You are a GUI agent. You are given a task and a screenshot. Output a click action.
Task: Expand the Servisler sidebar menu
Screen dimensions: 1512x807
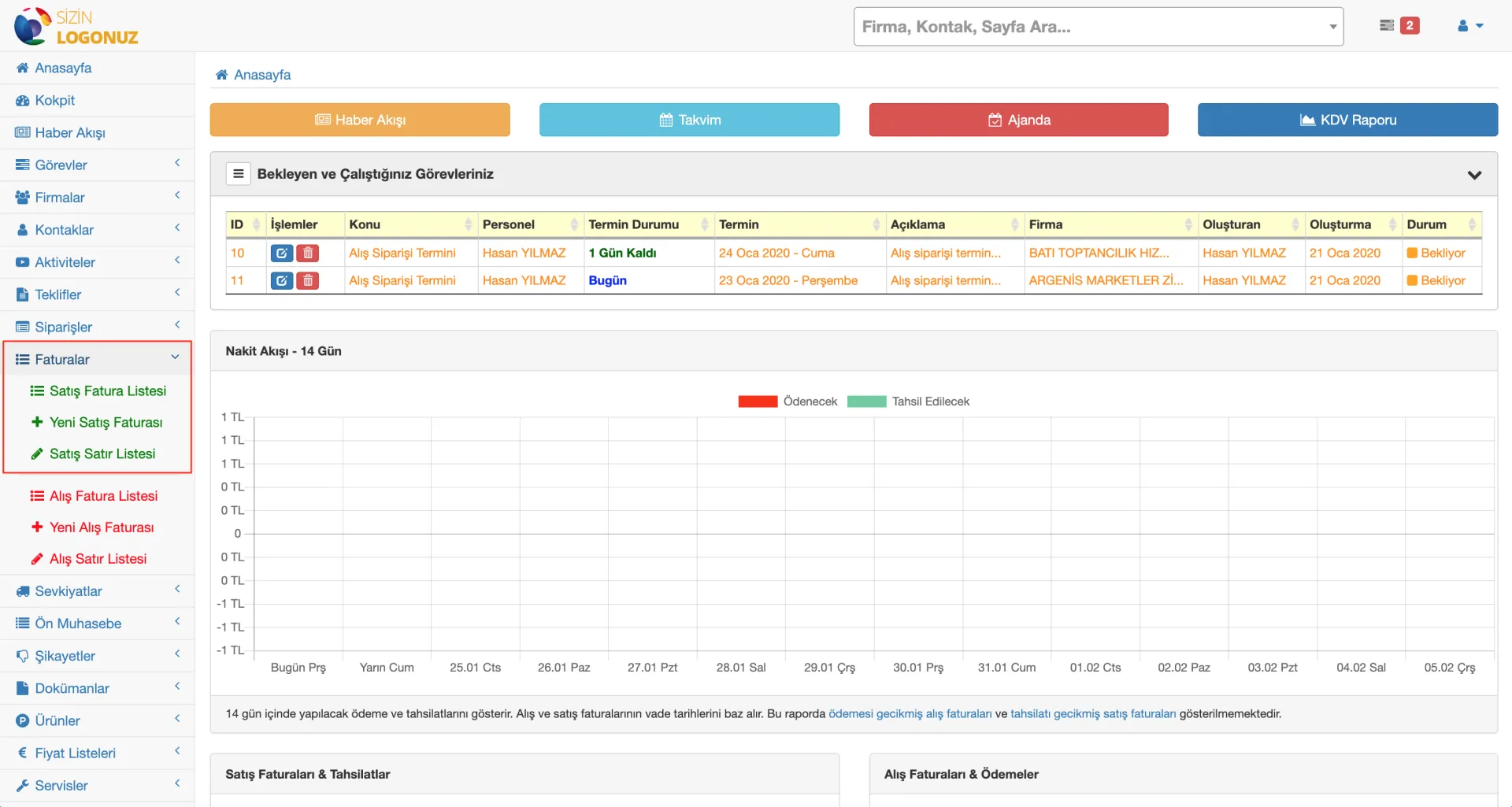(x=97, y=785)
